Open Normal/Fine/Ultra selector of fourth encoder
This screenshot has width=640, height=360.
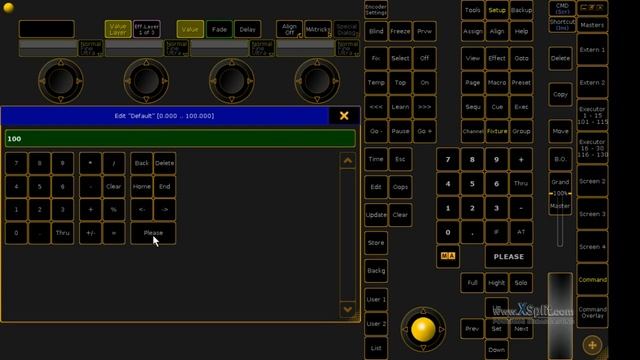[348, 48]
